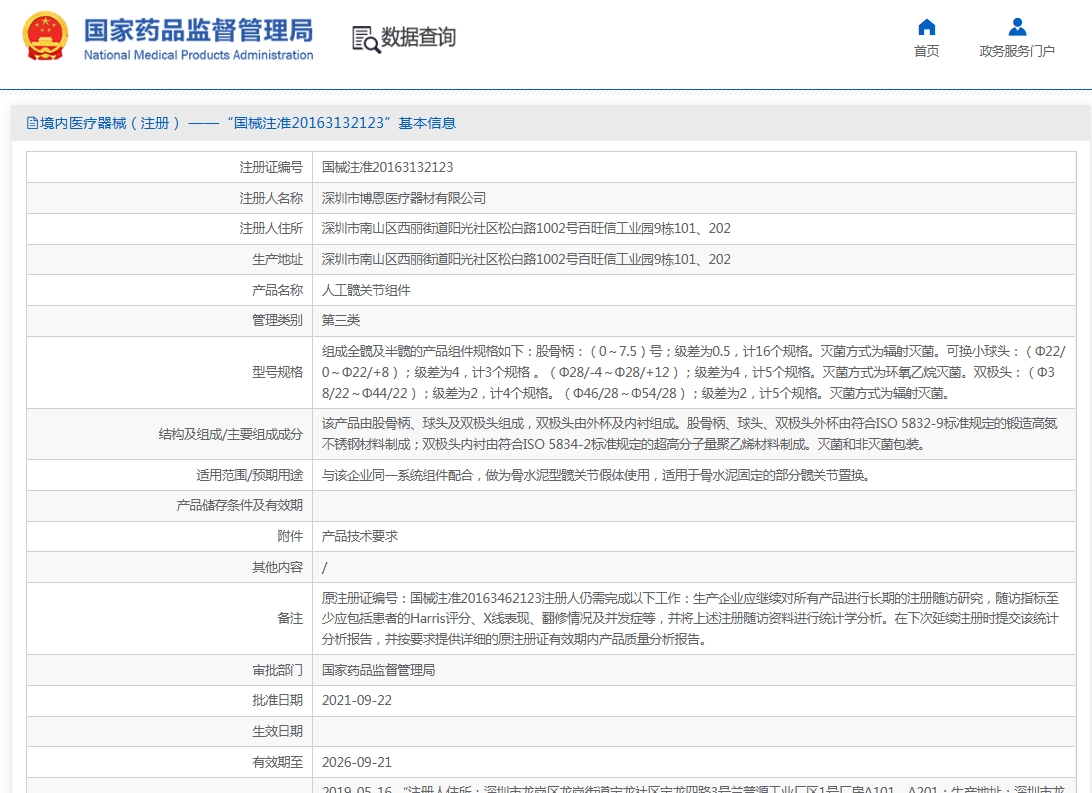This screenshot has height=793, width=1092.
Task: Select the 注册人住所 address value
Action: coord(526,228)
